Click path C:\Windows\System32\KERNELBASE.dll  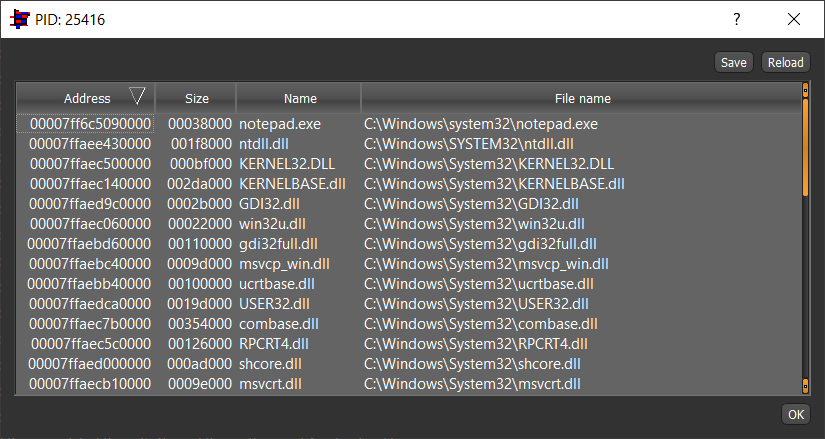click(x=494, y=184)
